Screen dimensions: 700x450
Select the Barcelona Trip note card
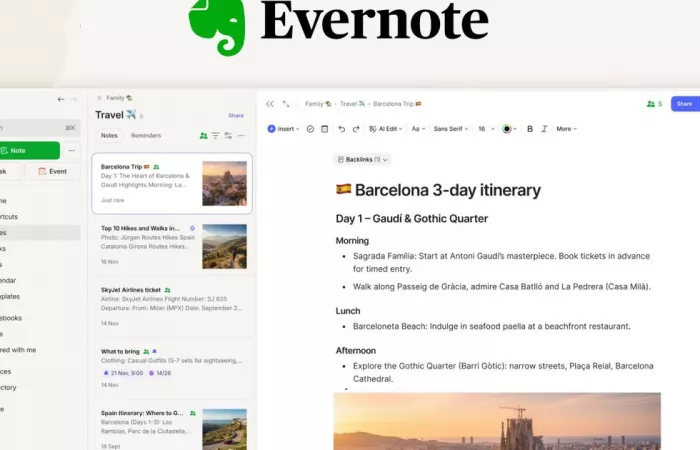[172, 183]
